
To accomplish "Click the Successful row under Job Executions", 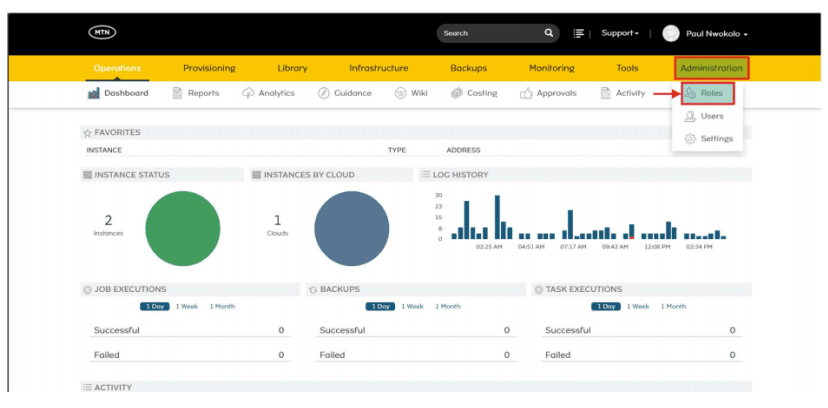I will pos(190,330).
